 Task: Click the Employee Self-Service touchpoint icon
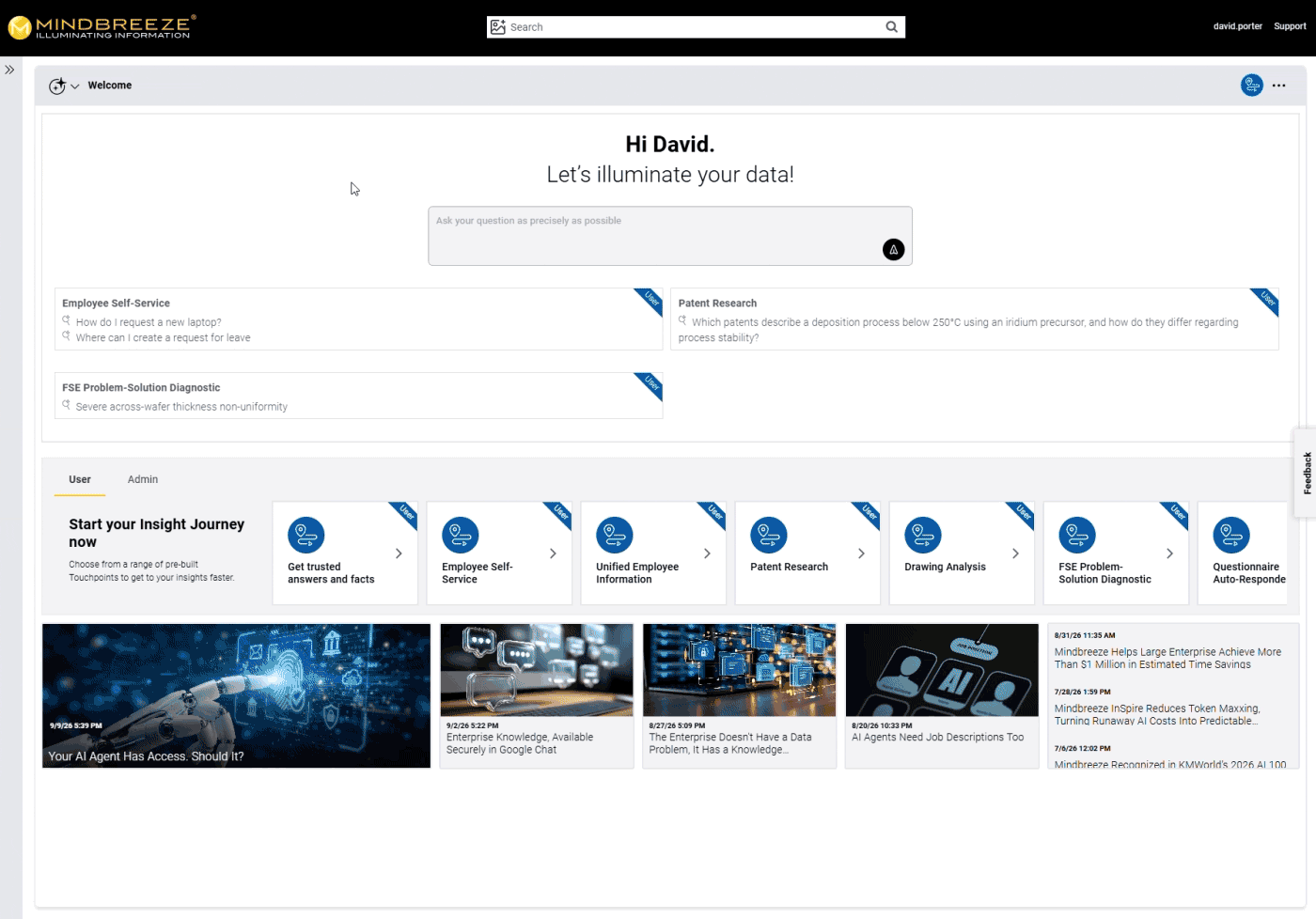click(461, 536)
